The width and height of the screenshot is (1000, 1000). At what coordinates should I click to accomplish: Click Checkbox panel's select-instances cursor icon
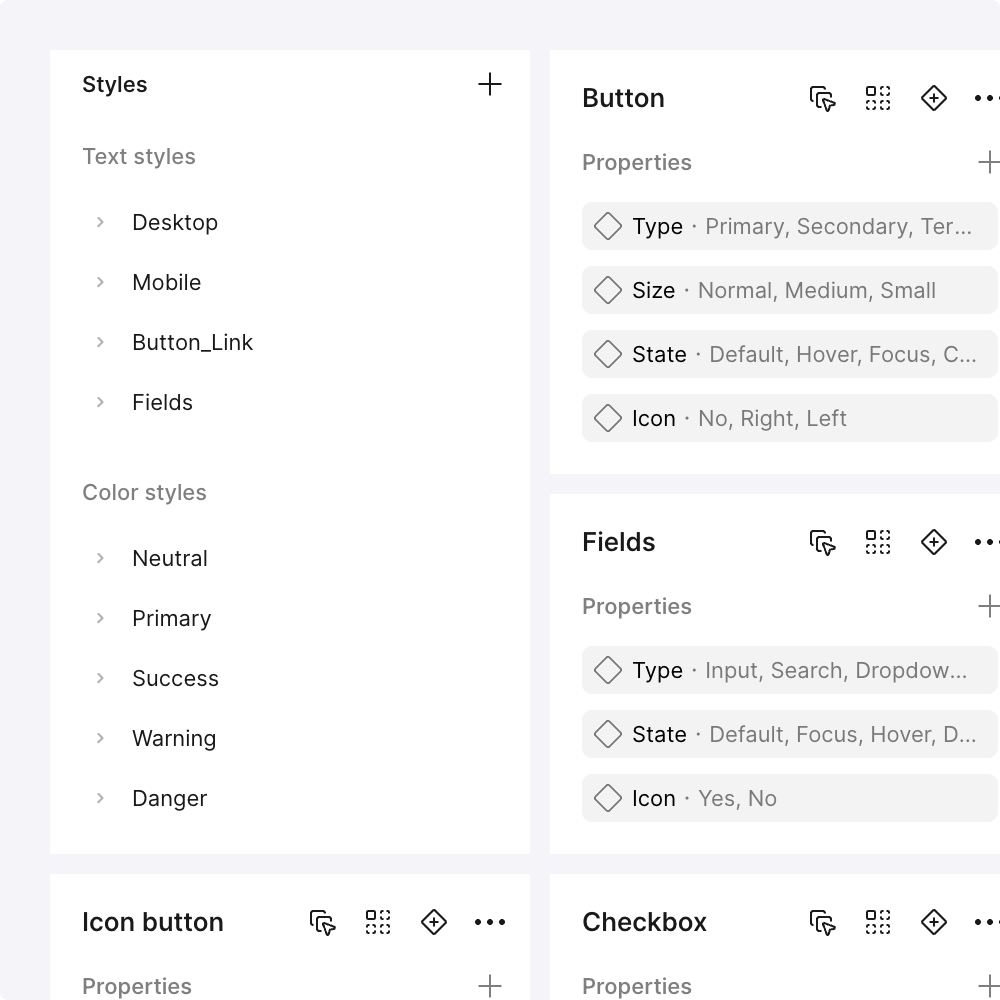coord(822,922)
